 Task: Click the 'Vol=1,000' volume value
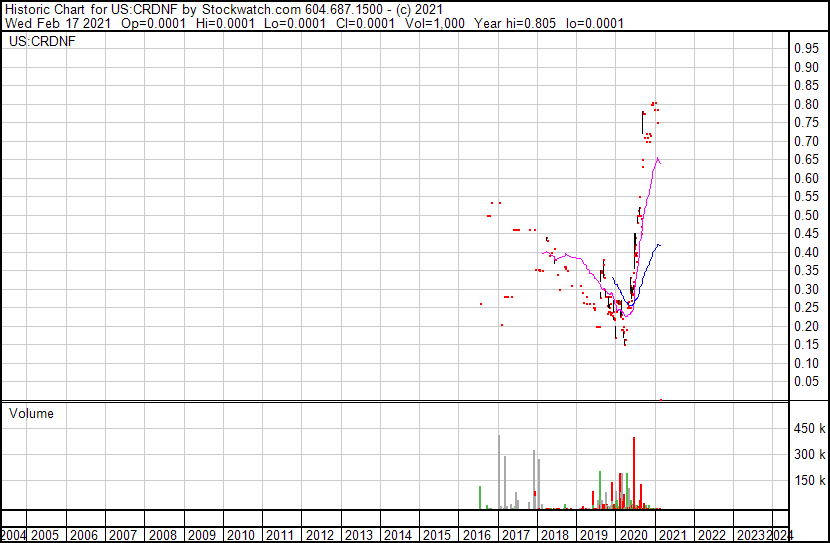click(435, 23)
